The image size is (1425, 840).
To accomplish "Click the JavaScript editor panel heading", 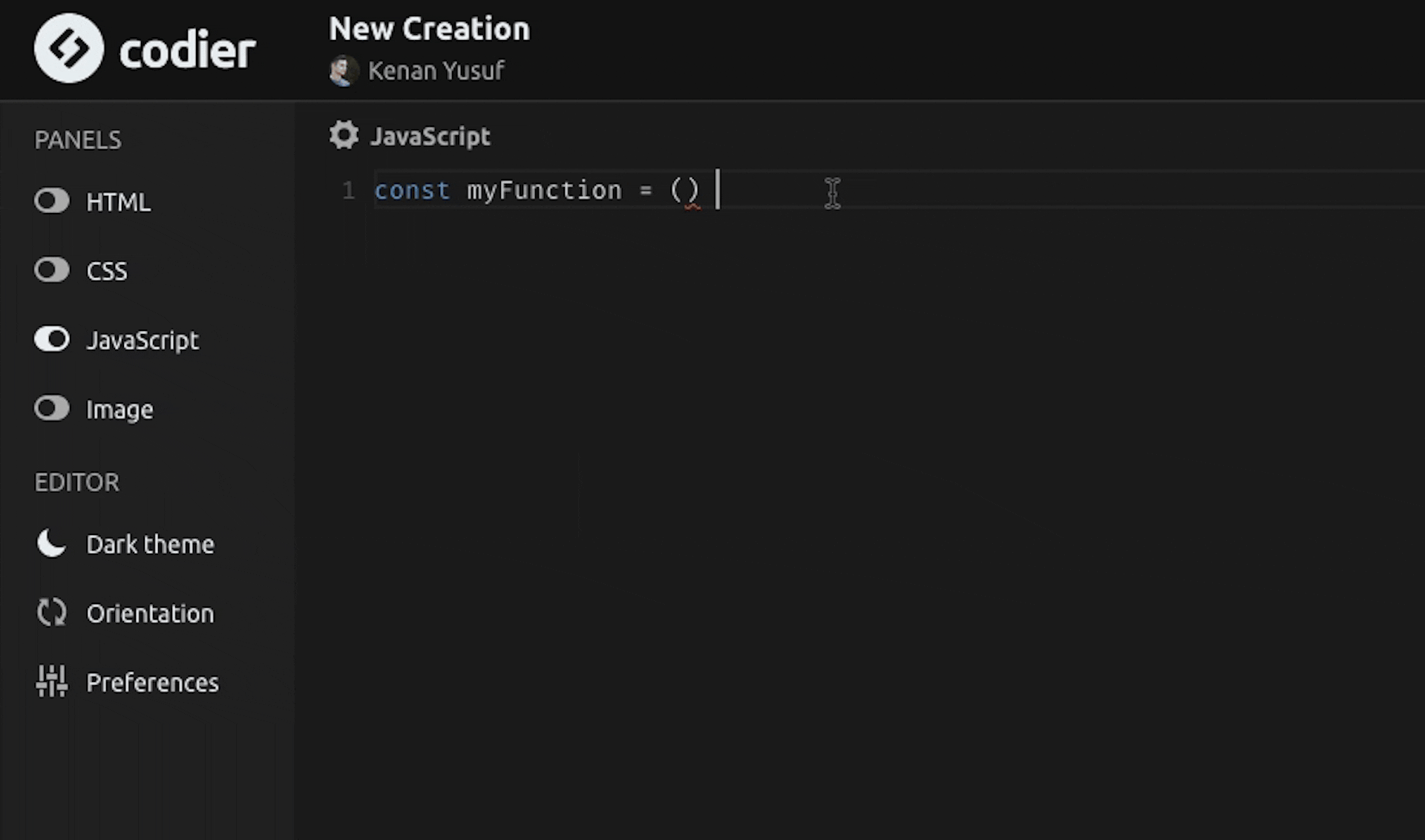I will tap(430, 137).
